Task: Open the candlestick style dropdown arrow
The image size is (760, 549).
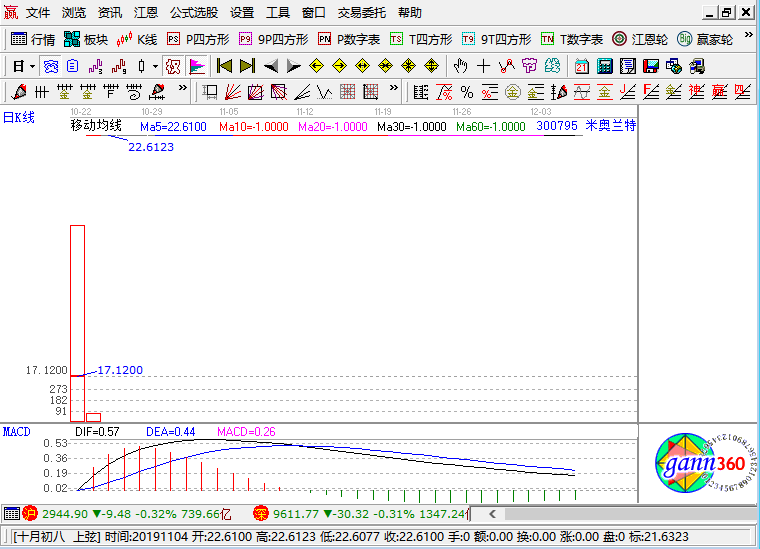Action: pyautogui.click(x=155, y=66)
